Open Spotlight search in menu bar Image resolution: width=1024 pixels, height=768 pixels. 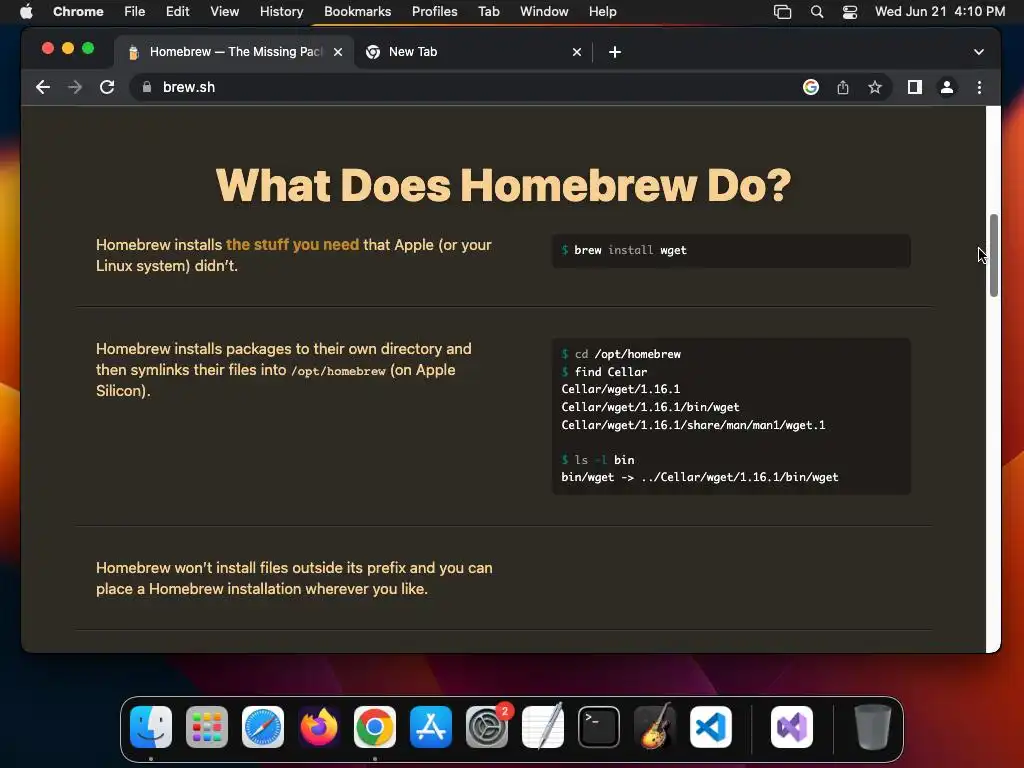point(816,12)
